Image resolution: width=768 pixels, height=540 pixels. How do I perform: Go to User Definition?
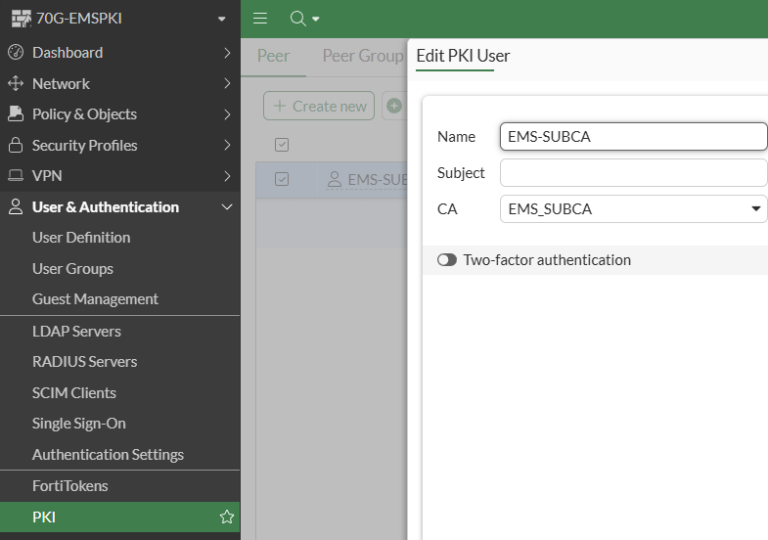point(81,238)
